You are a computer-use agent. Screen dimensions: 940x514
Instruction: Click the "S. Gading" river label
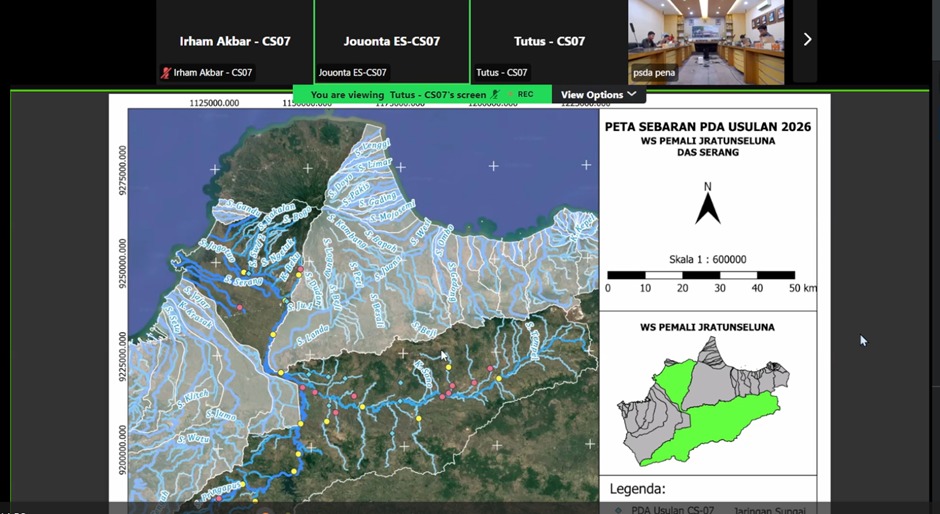click(378, 200)
